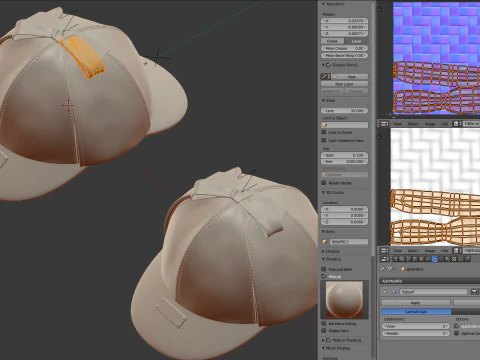Screen dimensions: 480x360
Task: Open the Scene properties tab
Action: [x=409, y=259]
